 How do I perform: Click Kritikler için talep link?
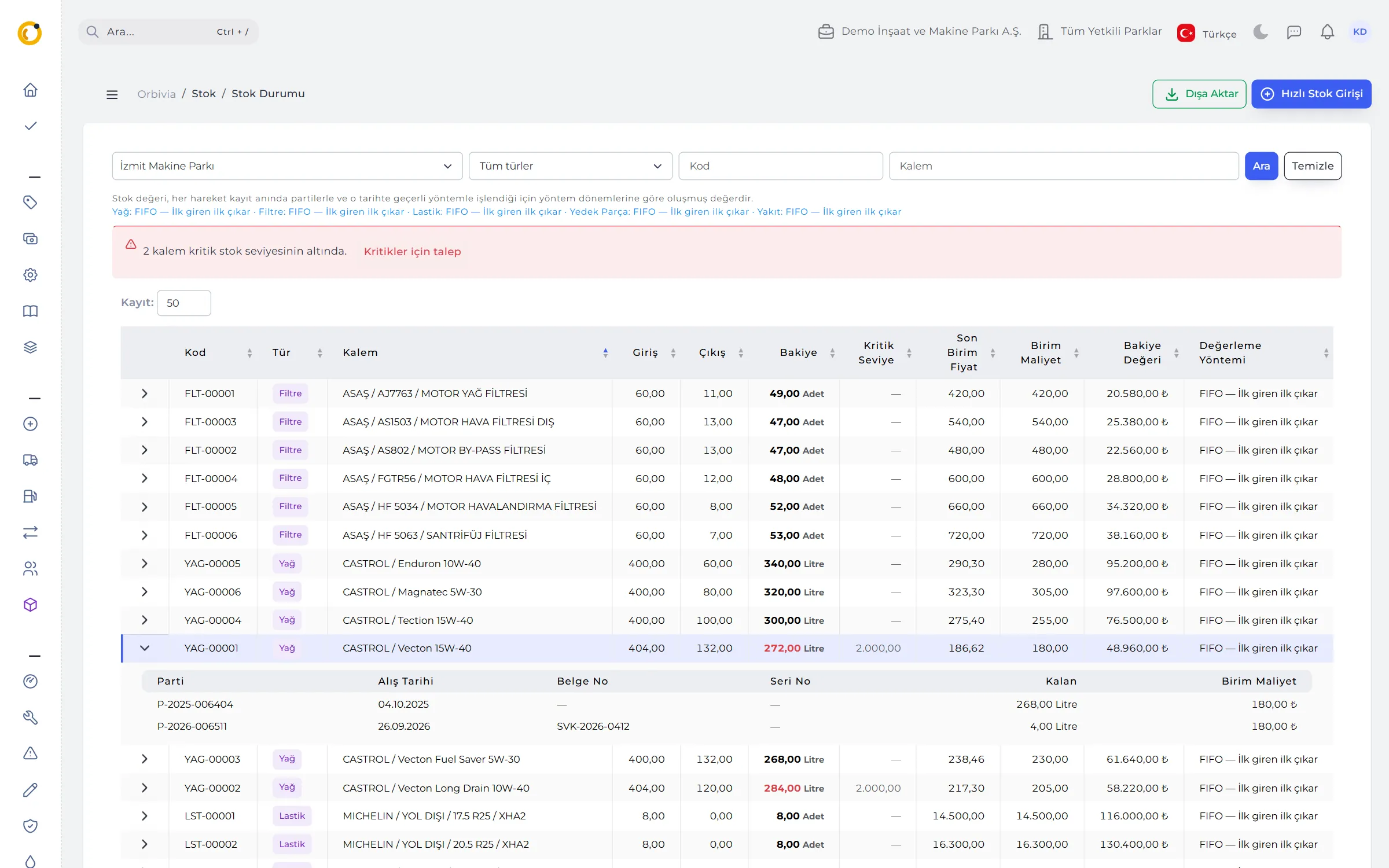tap(412, 252)
